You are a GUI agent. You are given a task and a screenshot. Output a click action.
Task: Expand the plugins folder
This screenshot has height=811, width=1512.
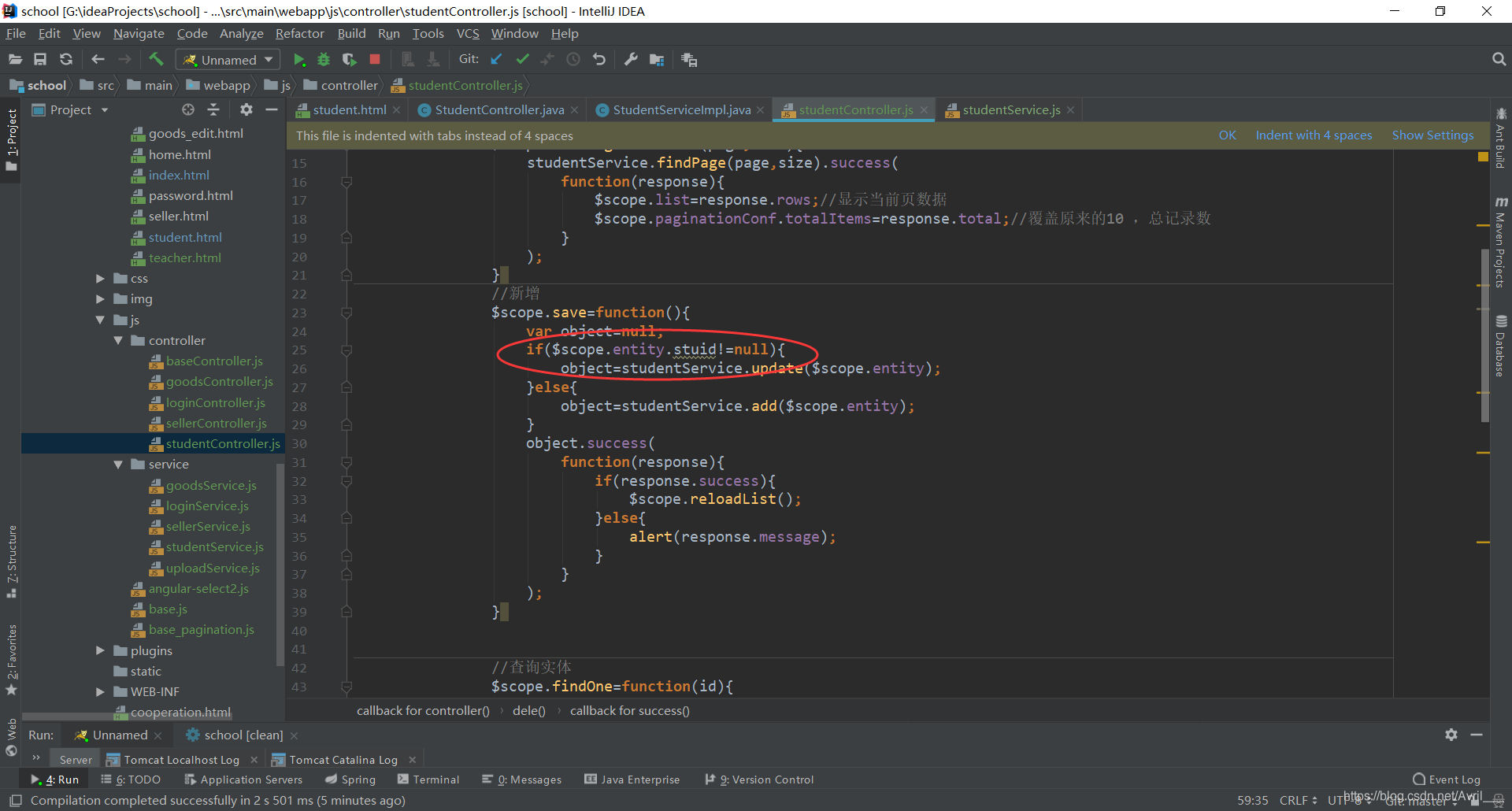[100, 650]
